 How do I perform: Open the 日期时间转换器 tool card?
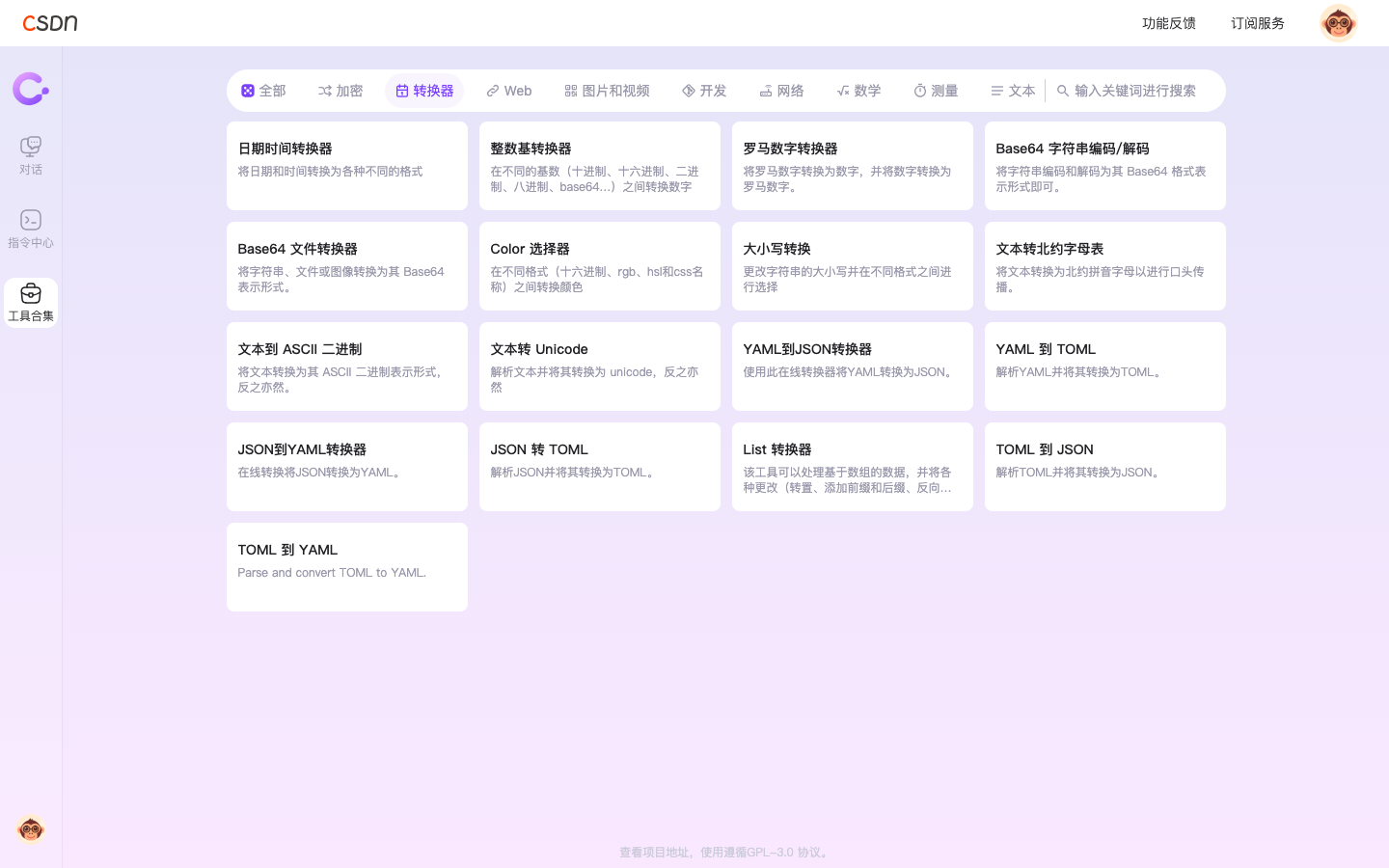(347, 166)
